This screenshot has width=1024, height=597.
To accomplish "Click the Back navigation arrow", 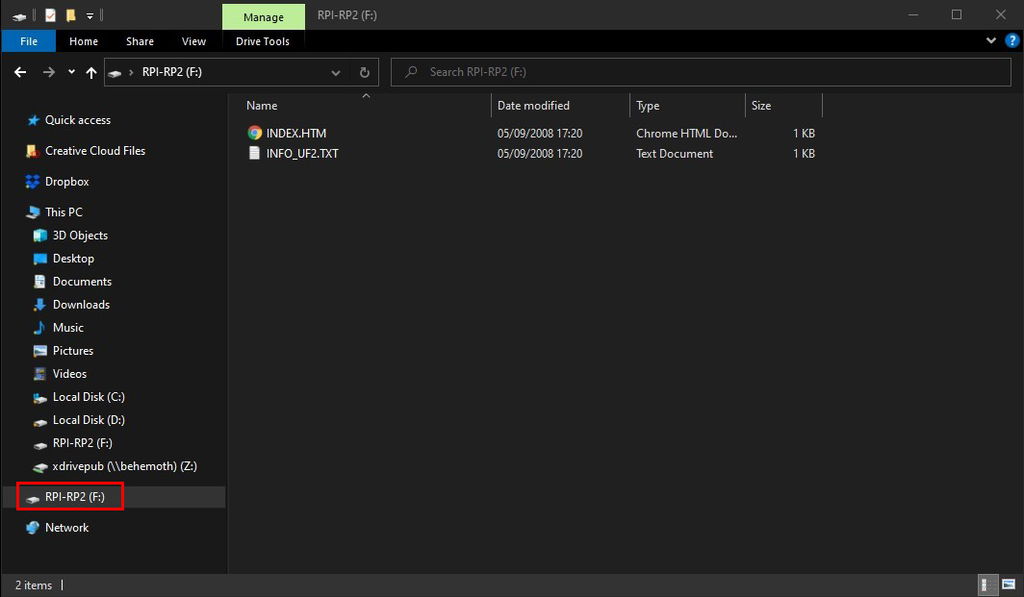I will (x=21, y=72).
